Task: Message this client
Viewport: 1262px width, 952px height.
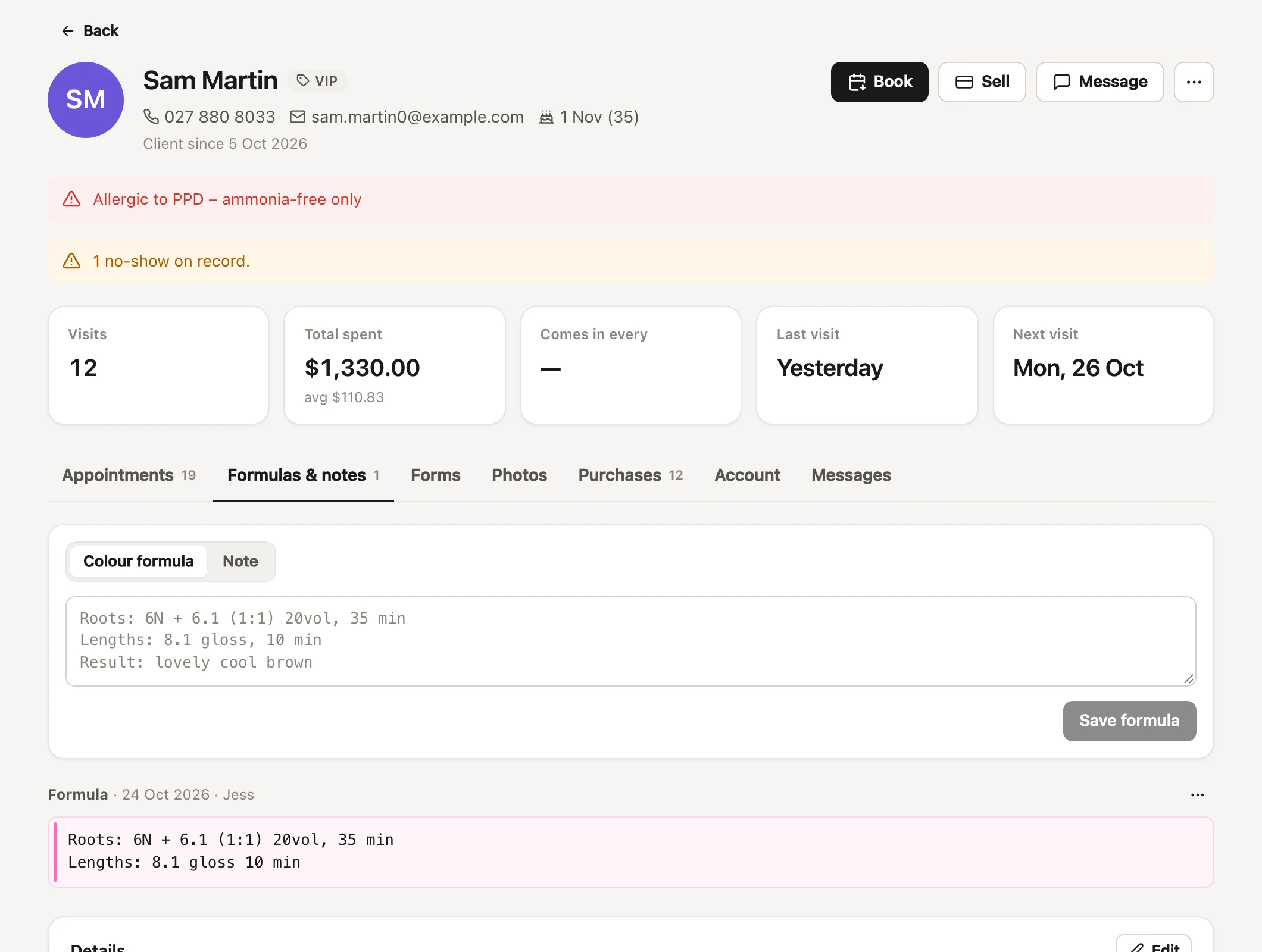Action: (x=1100, y=82)
